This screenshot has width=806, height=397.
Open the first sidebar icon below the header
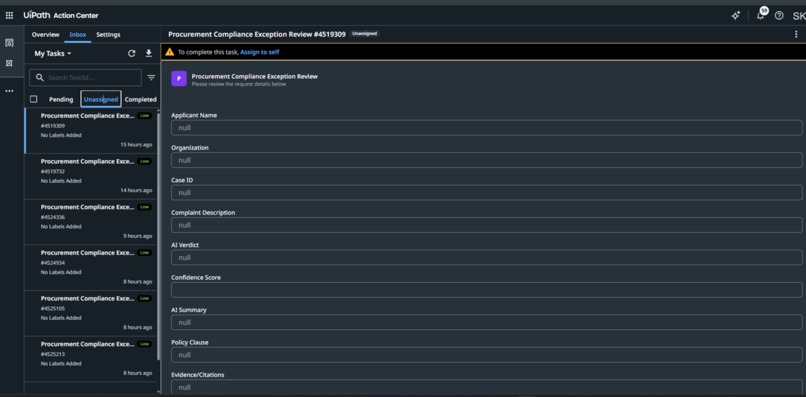(9, 43)
